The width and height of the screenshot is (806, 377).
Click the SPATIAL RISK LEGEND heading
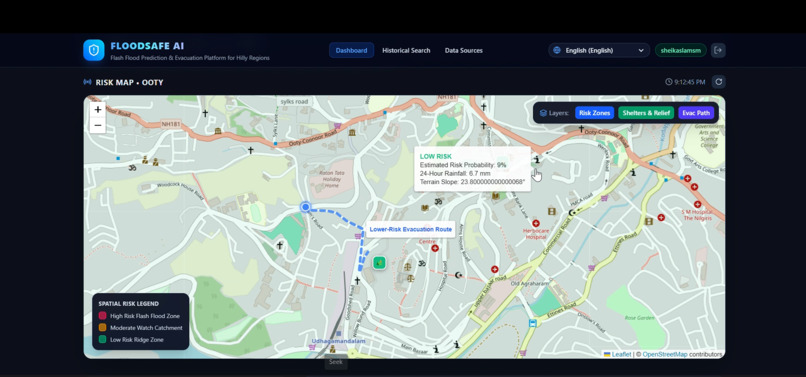(x=129, y=304)
